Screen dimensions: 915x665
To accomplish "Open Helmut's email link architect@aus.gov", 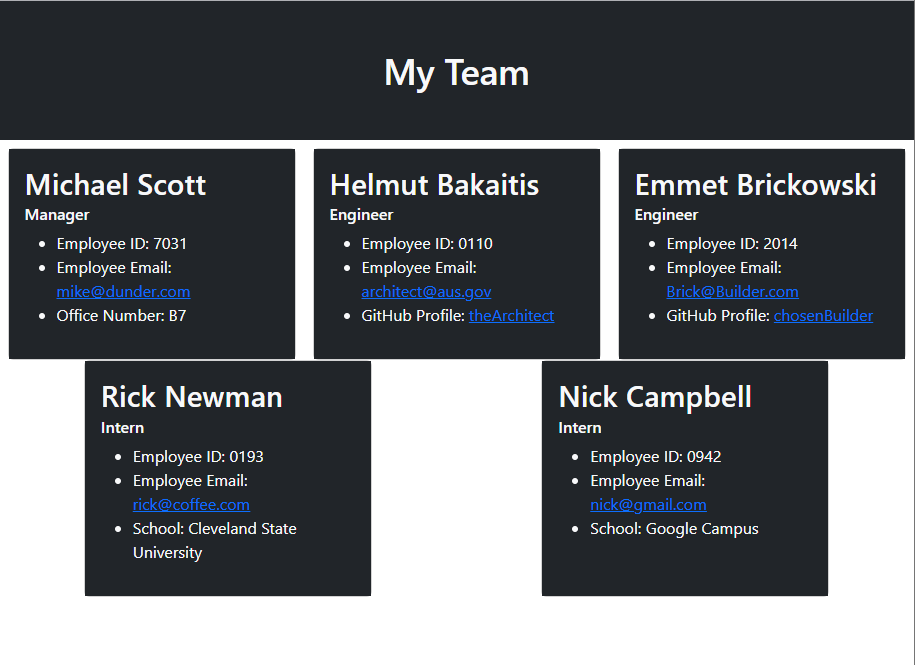I will tap(426, 291).
